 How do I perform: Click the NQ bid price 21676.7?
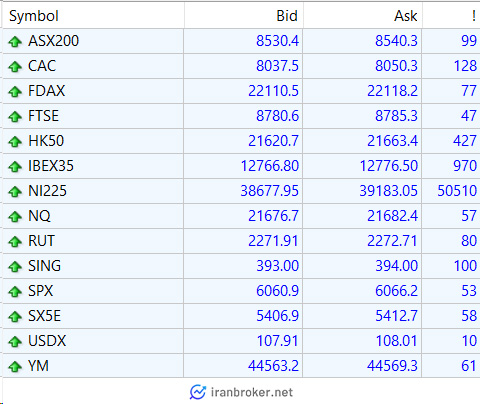(x=273, y=216)
